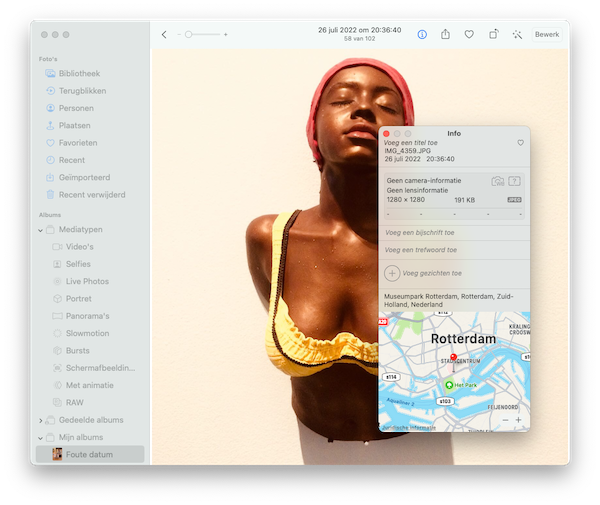600x505 pixels.
Task: Click the zoom in plus icon
Action: click(x=226, y=34)
